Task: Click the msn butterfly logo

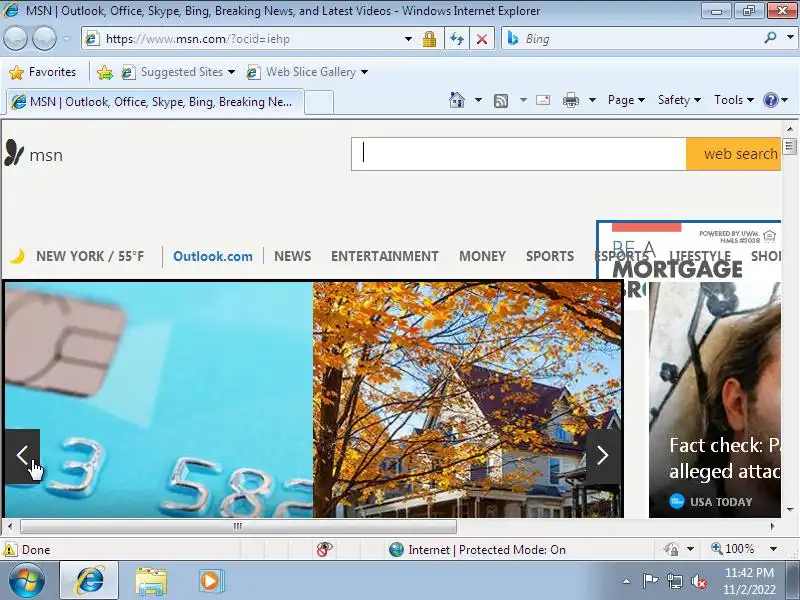Action: tap(14, 153)
